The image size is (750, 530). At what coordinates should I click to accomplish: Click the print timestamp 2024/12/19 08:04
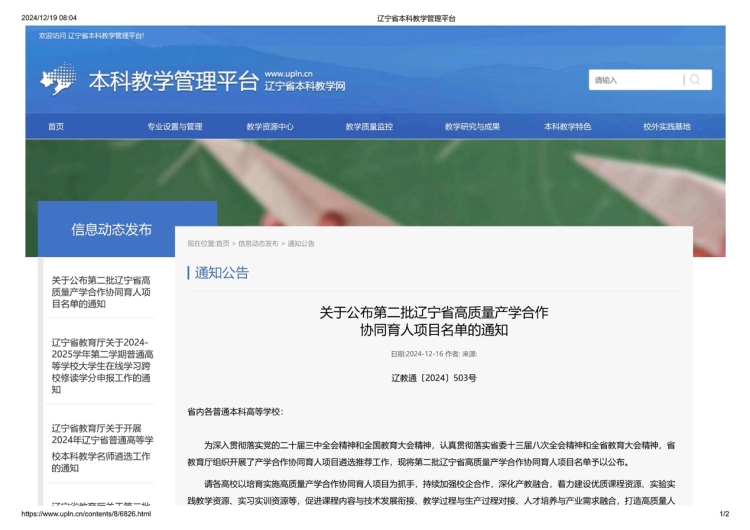pos(49,18)
